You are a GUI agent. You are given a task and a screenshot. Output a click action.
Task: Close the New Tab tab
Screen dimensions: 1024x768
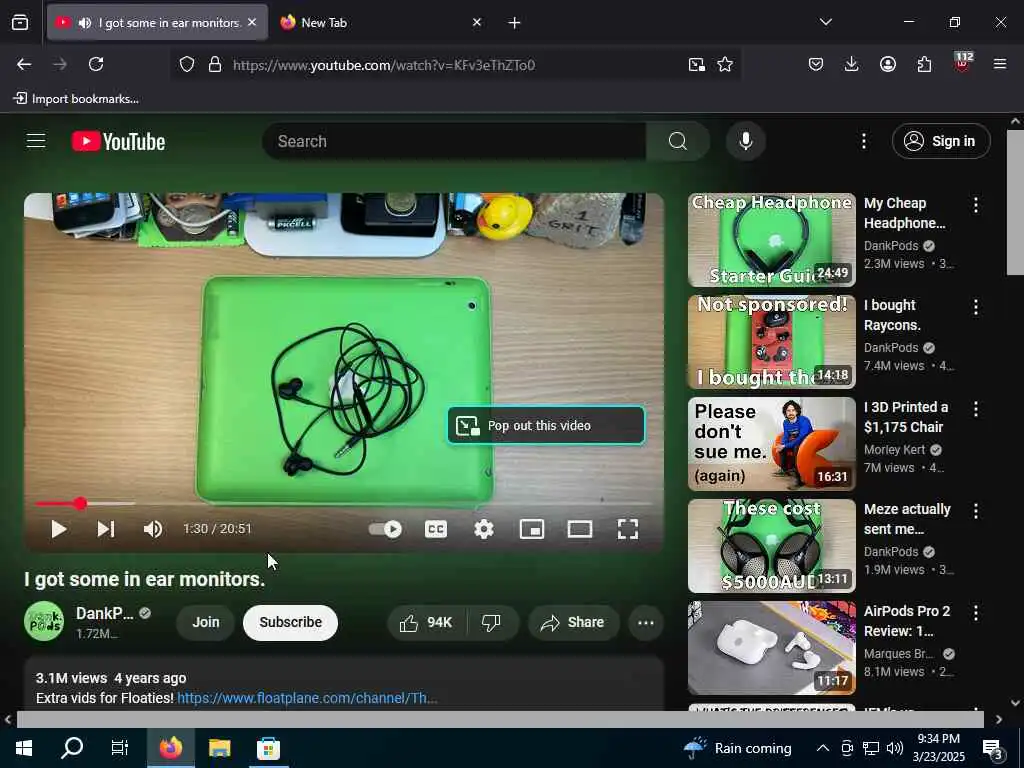477,23
